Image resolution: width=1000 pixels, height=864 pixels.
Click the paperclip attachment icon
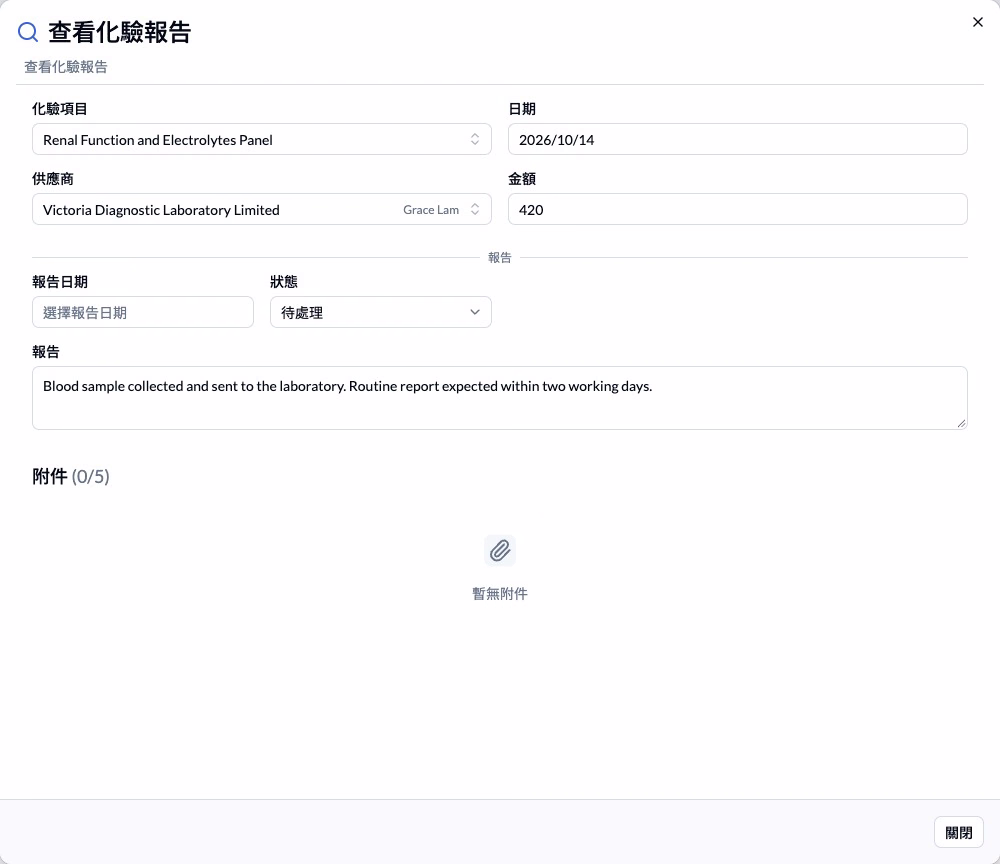(x=499, y=550)
